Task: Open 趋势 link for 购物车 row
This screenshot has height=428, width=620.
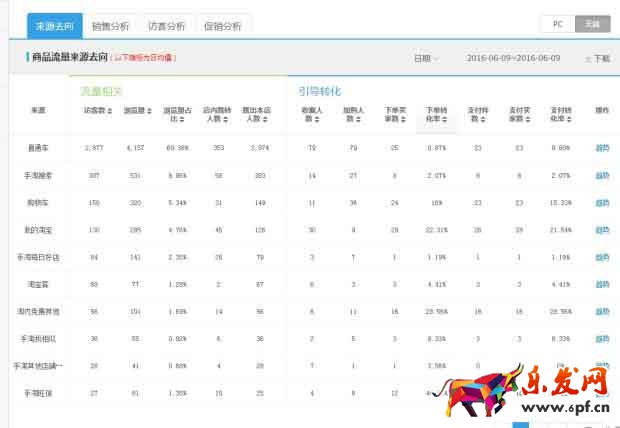Action: [x=601, y=202]
